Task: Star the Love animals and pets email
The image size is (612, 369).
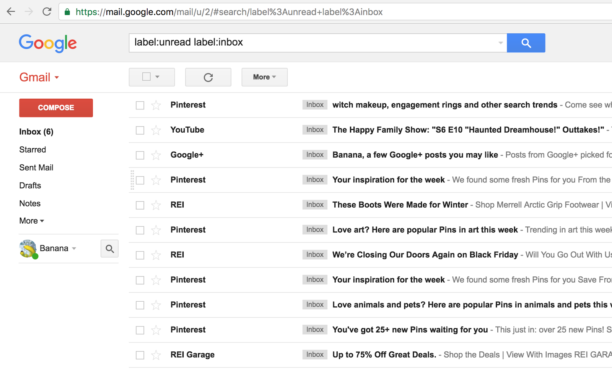Action: coord(156,305)
